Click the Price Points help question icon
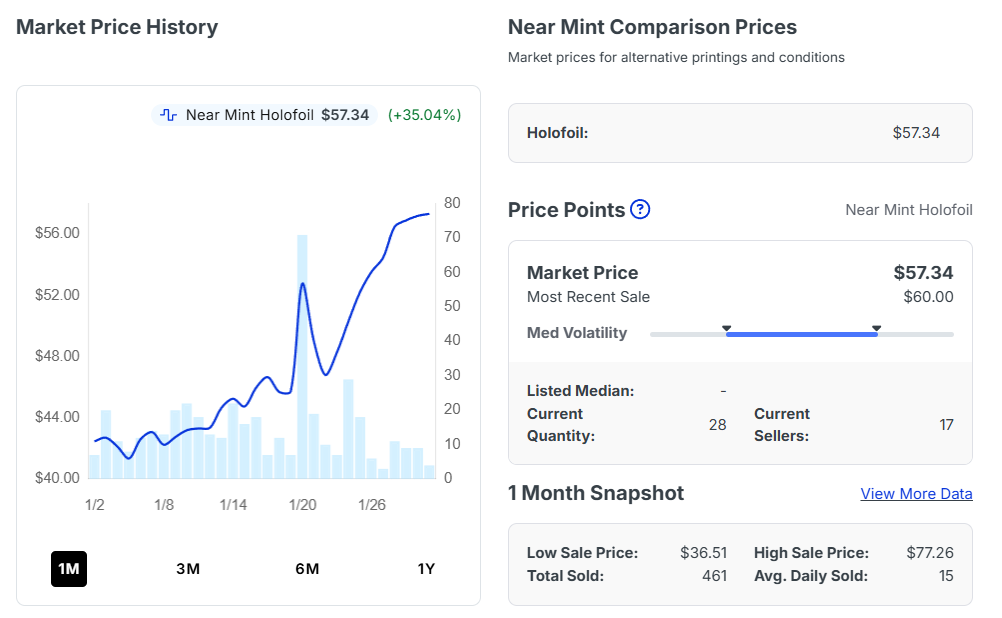The width and height of the screenshot is (1002, 618). [x=640, y=210]
